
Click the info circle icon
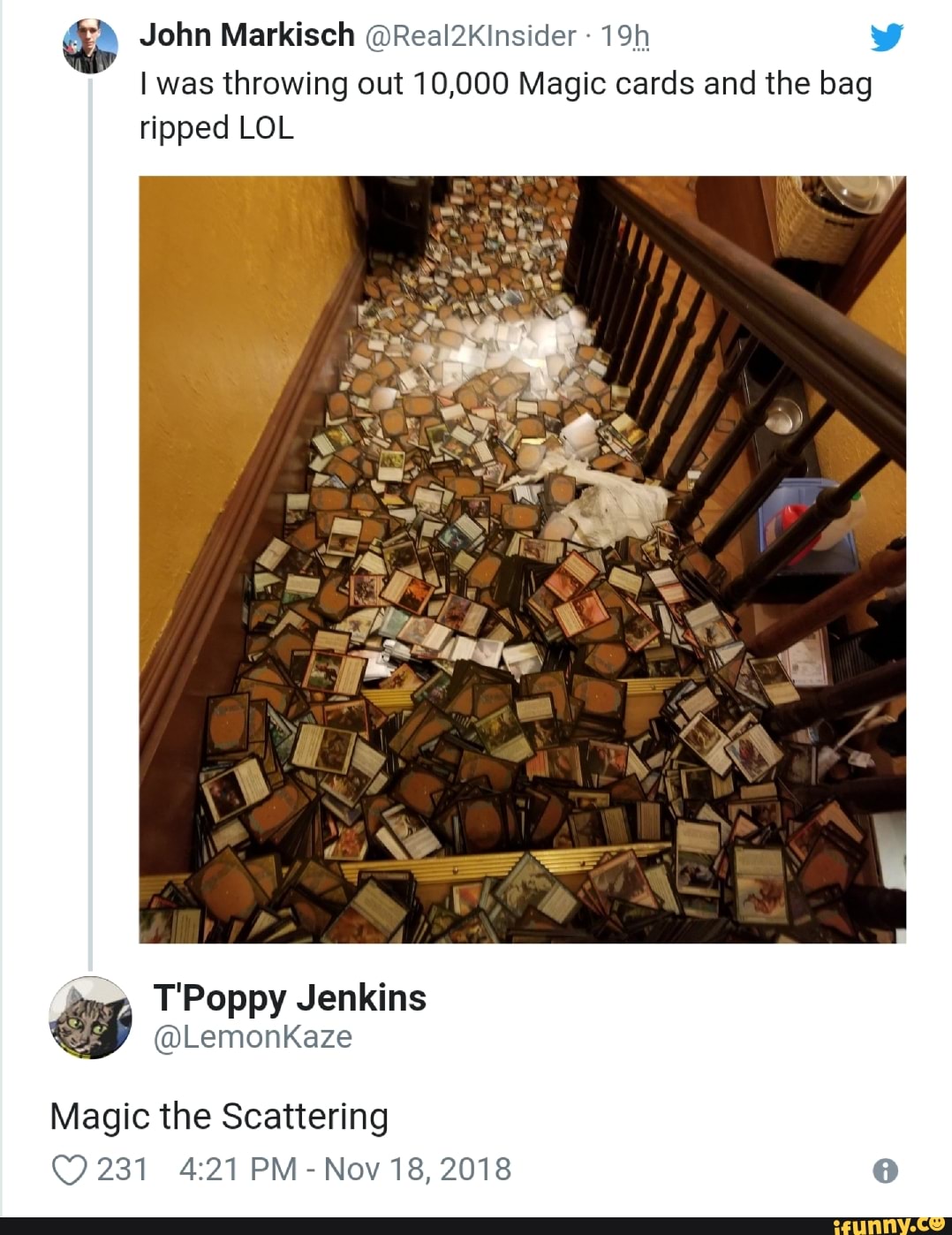pos(885,1171)
